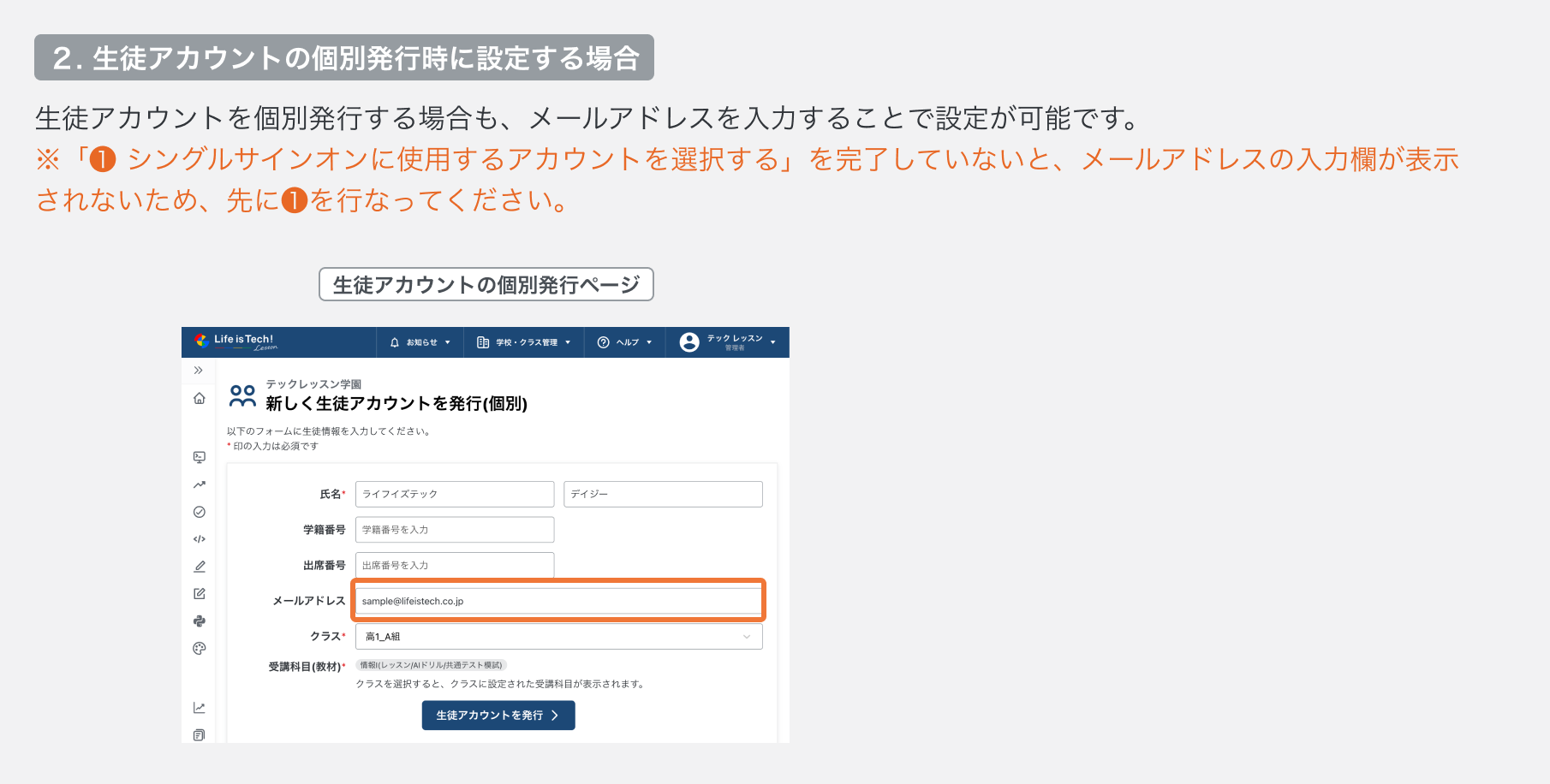Click the 学籍番号 input field

(455, 530)
